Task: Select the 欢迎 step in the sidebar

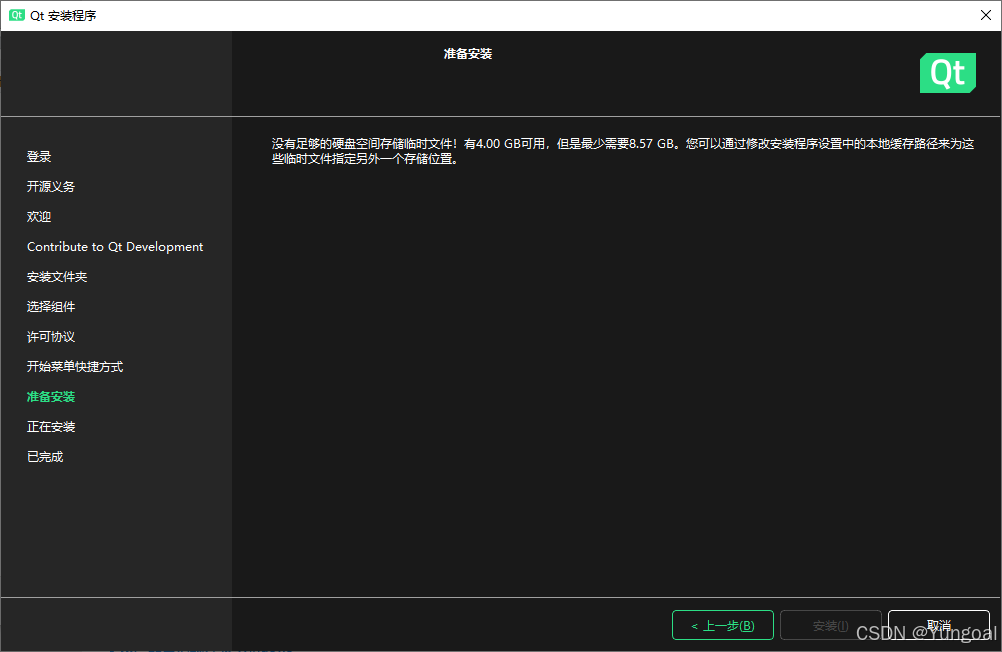Action: pyautogui.click(x=39, y=217)
